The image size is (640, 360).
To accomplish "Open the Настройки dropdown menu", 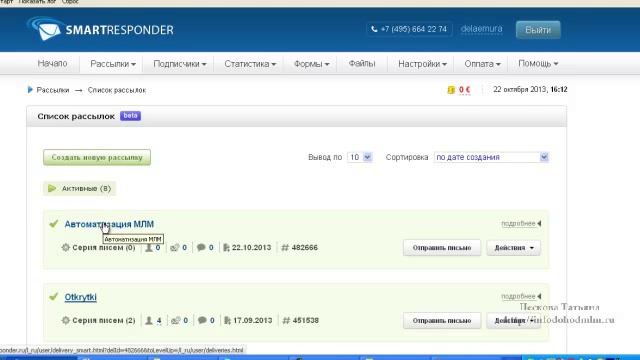I will [422, 64].
